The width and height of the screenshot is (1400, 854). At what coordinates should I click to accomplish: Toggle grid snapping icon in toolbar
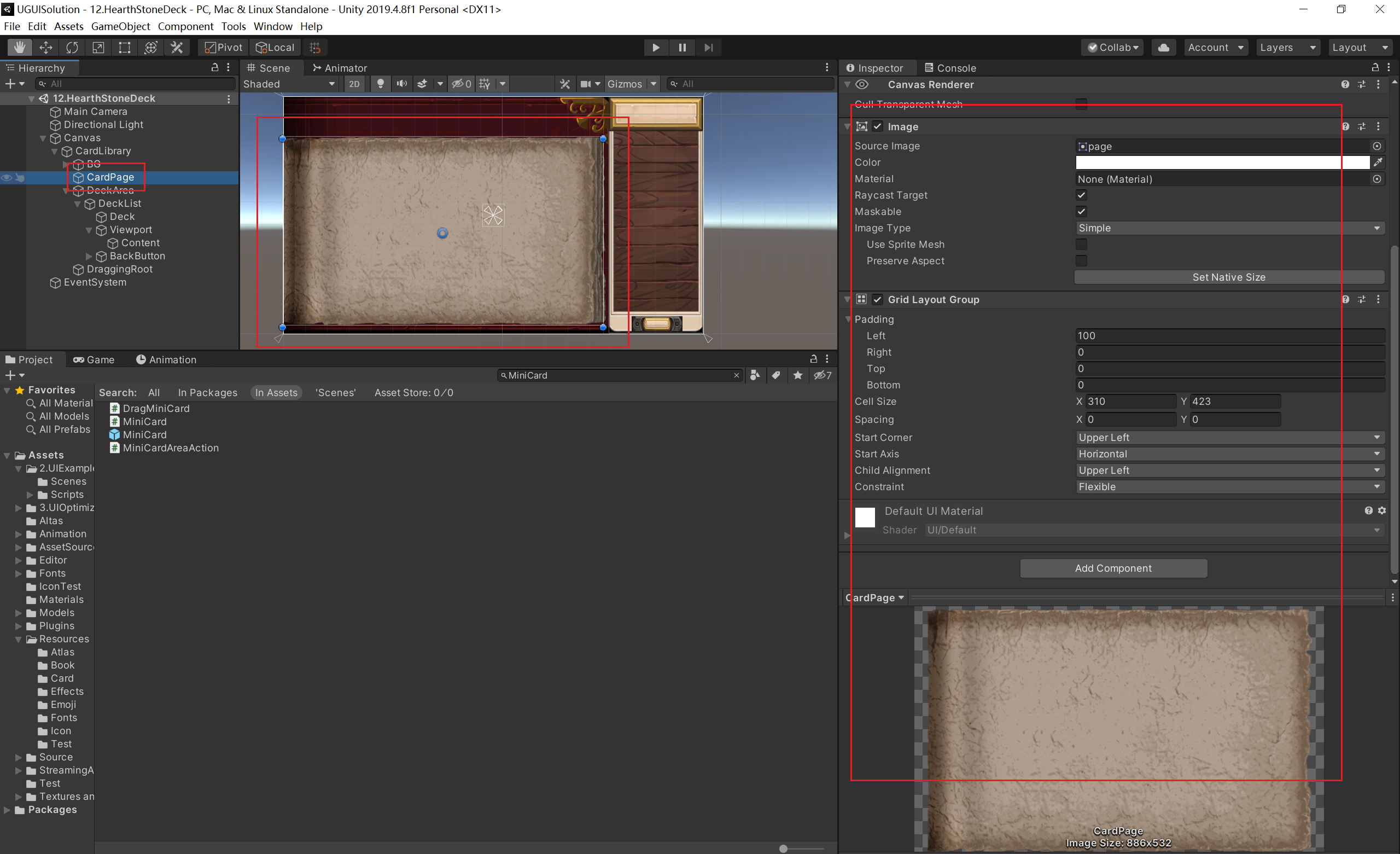pyautogui.click(x=316, y=47)
